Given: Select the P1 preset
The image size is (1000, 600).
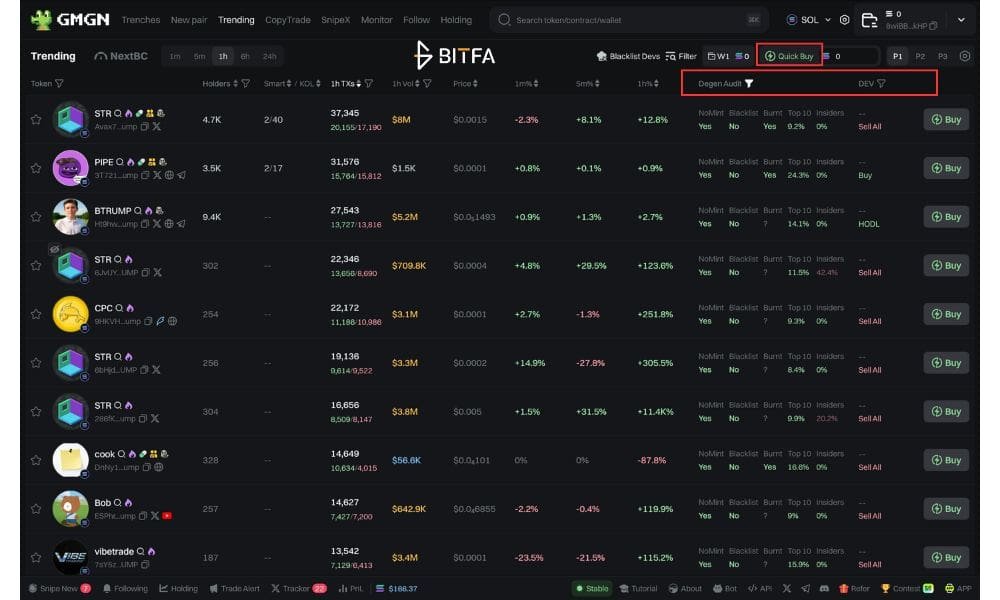Looking at the screenshot, I should point(897,56).
